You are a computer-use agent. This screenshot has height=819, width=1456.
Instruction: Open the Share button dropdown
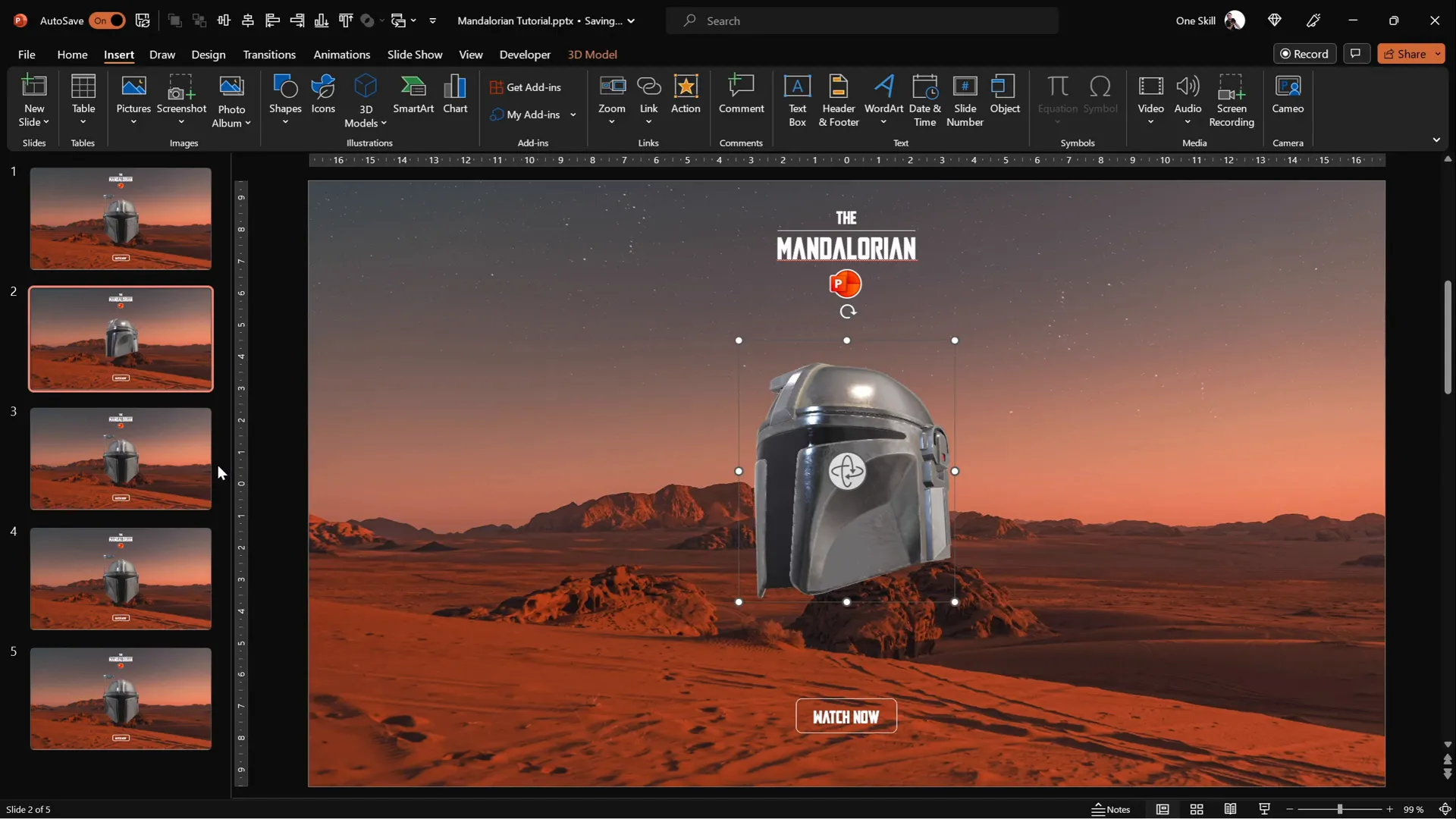pyautogui.click(x=1437, y=54)
